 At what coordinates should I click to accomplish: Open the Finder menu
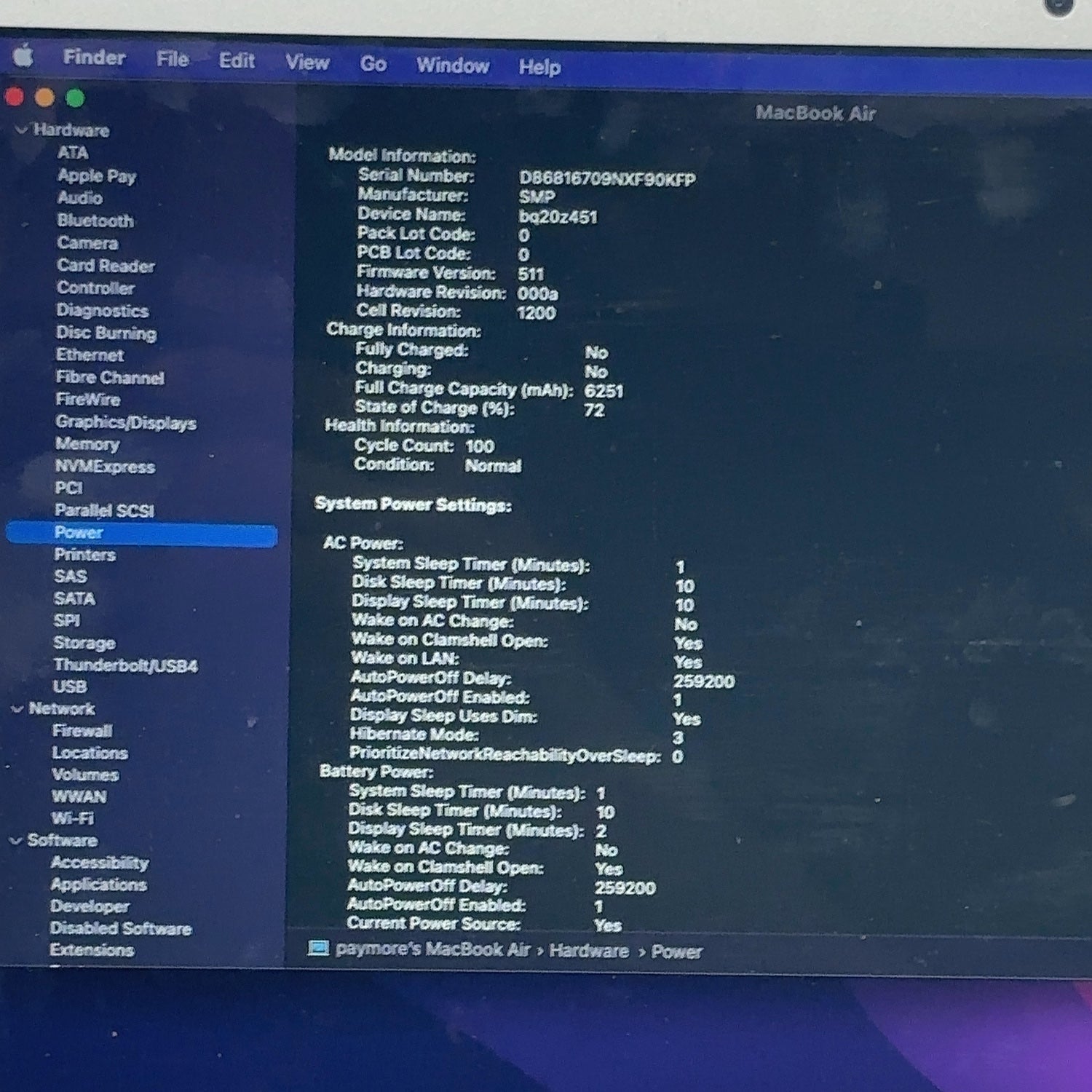pos(94,57)
